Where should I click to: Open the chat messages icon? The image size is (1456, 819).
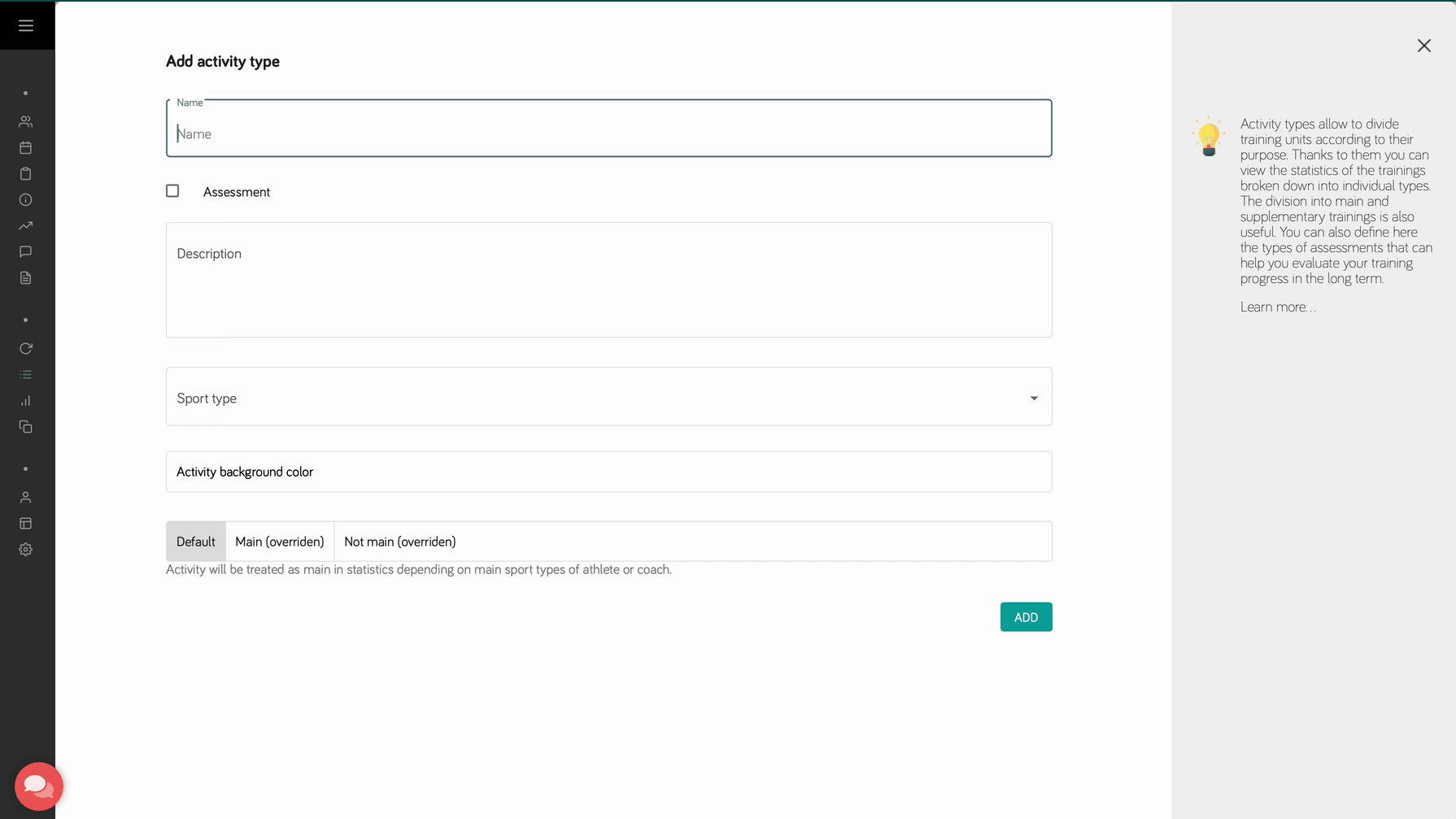(25, 251)
